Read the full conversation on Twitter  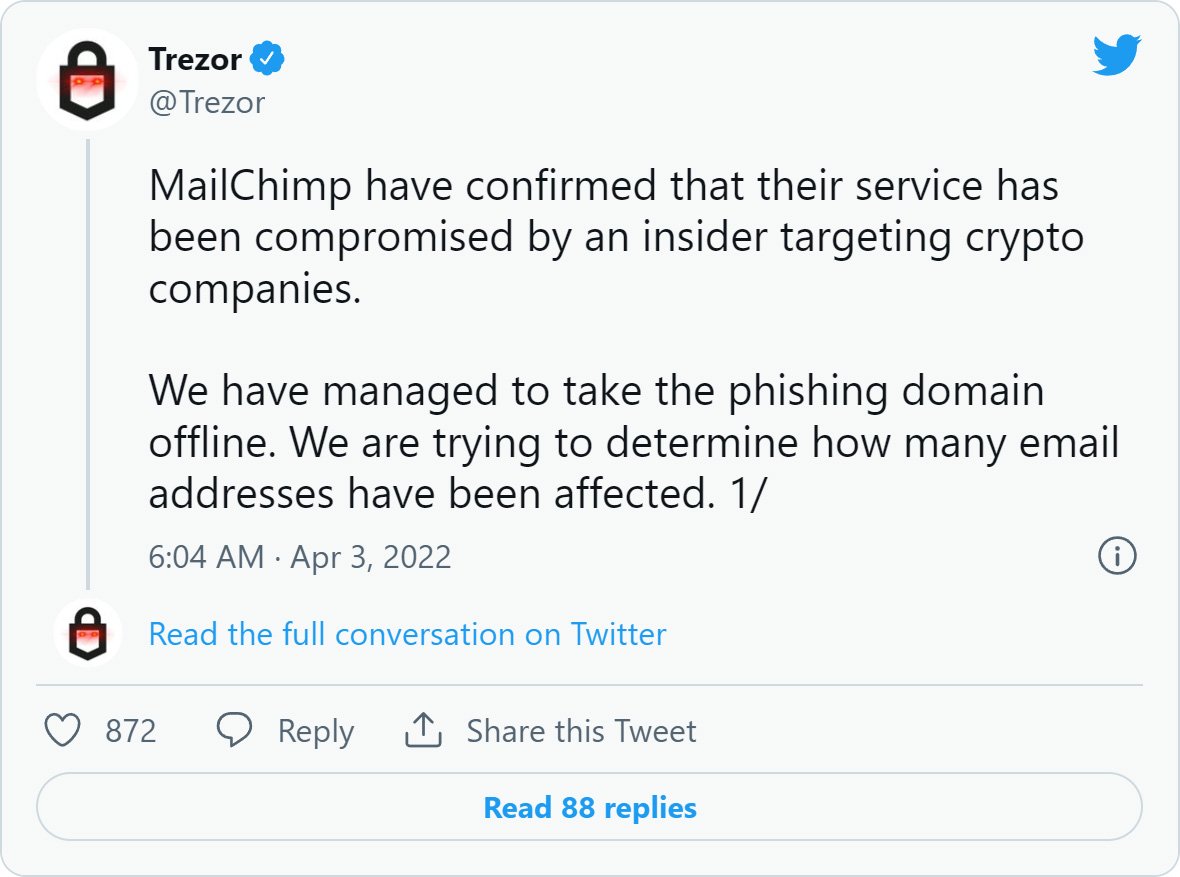click(407, 634)
